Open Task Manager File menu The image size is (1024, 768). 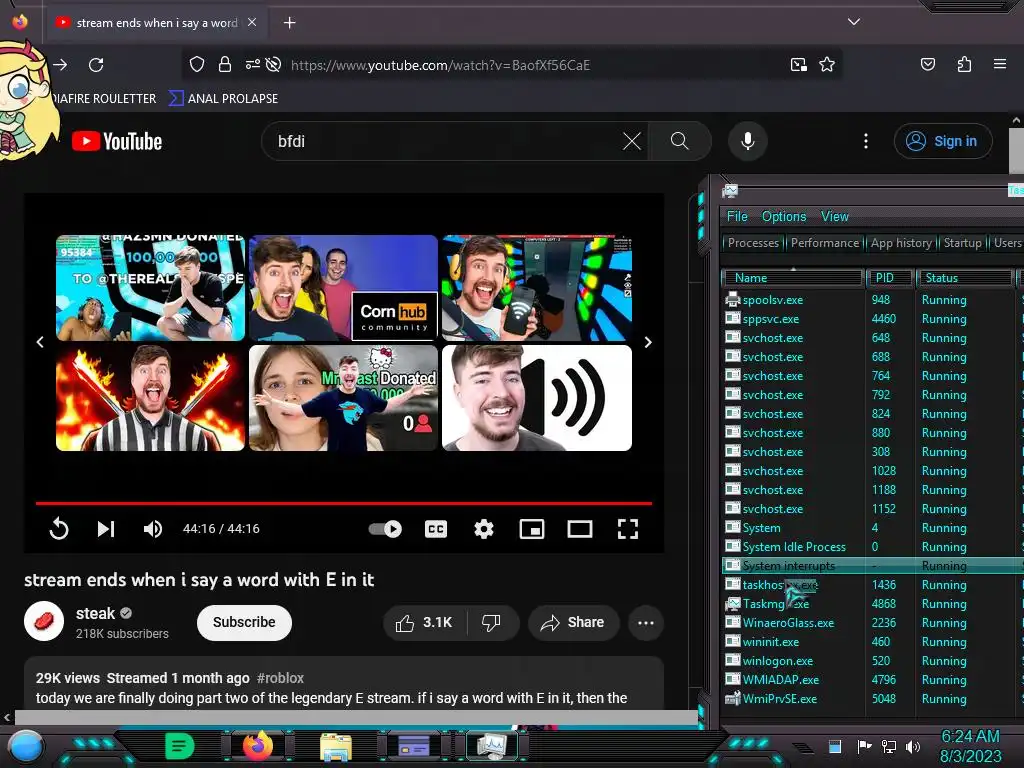pos(737,216)
